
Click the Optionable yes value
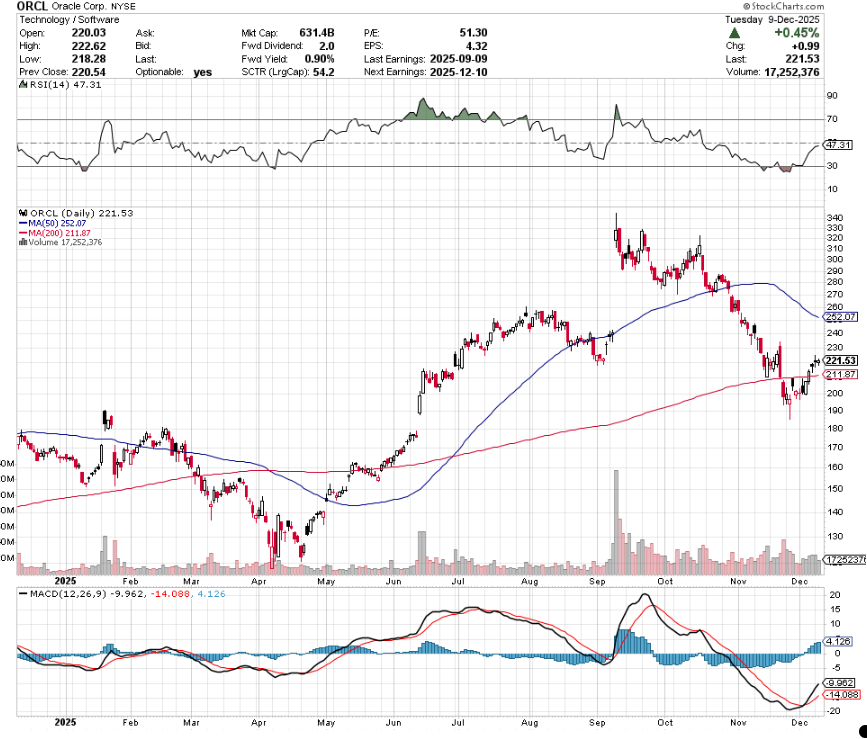(202, 71)
